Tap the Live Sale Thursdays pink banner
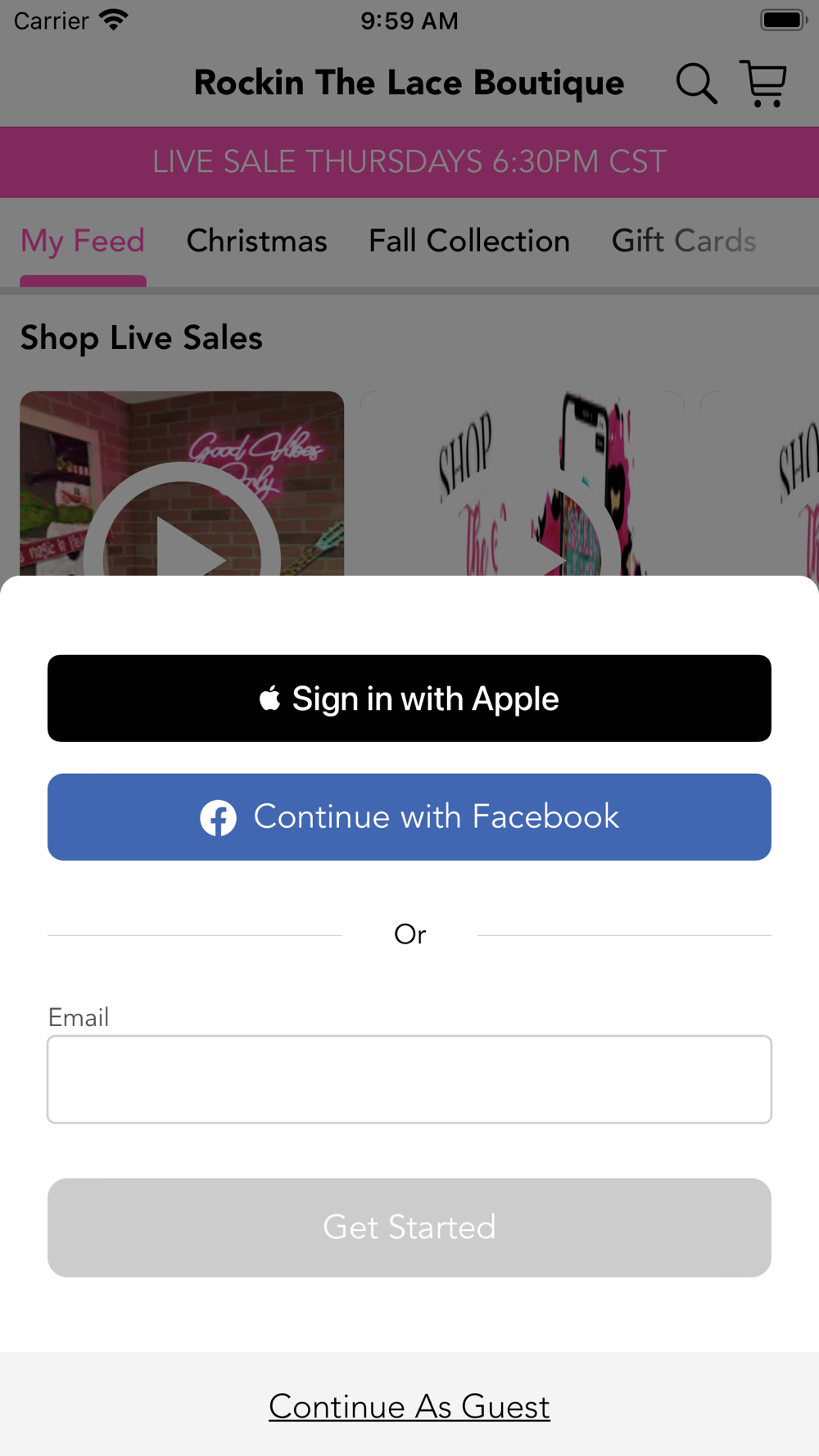Viewport: 819px width, 1456px height. [x=409, y=162]
